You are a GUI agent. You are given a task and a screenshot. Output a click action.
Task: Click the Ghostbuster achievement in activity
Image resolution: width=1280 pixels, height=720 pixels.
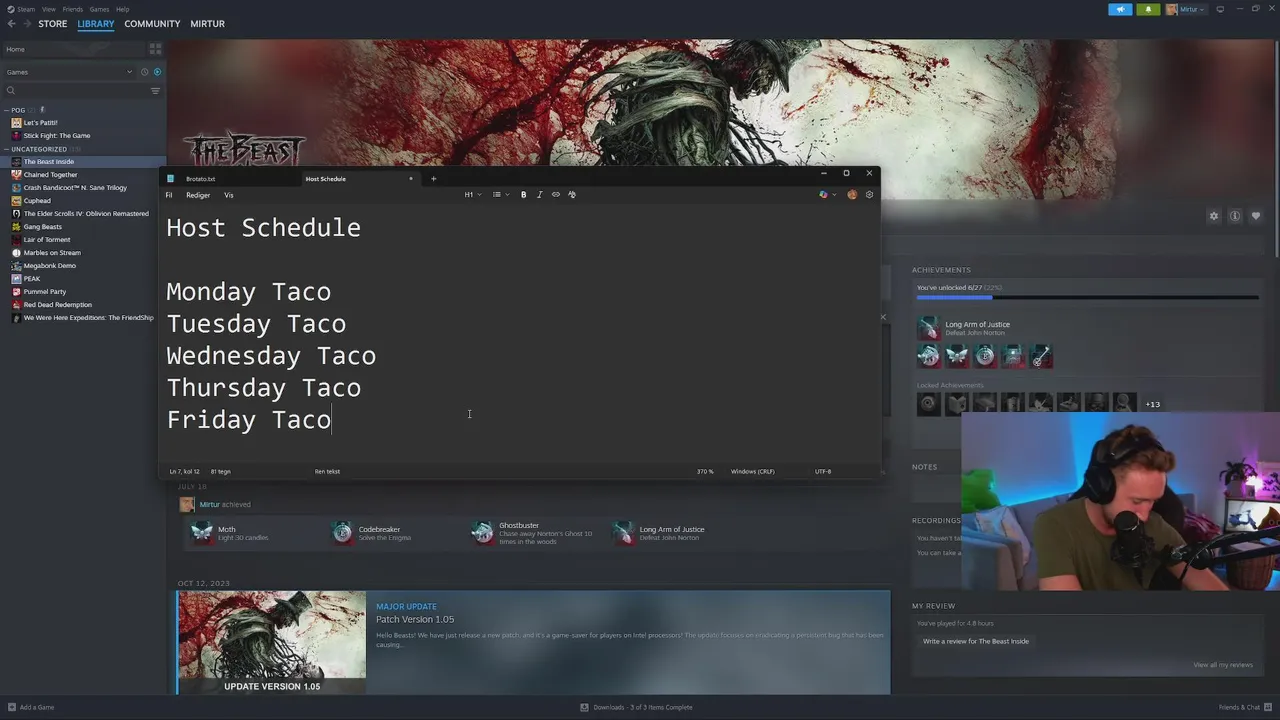[533, 533]
